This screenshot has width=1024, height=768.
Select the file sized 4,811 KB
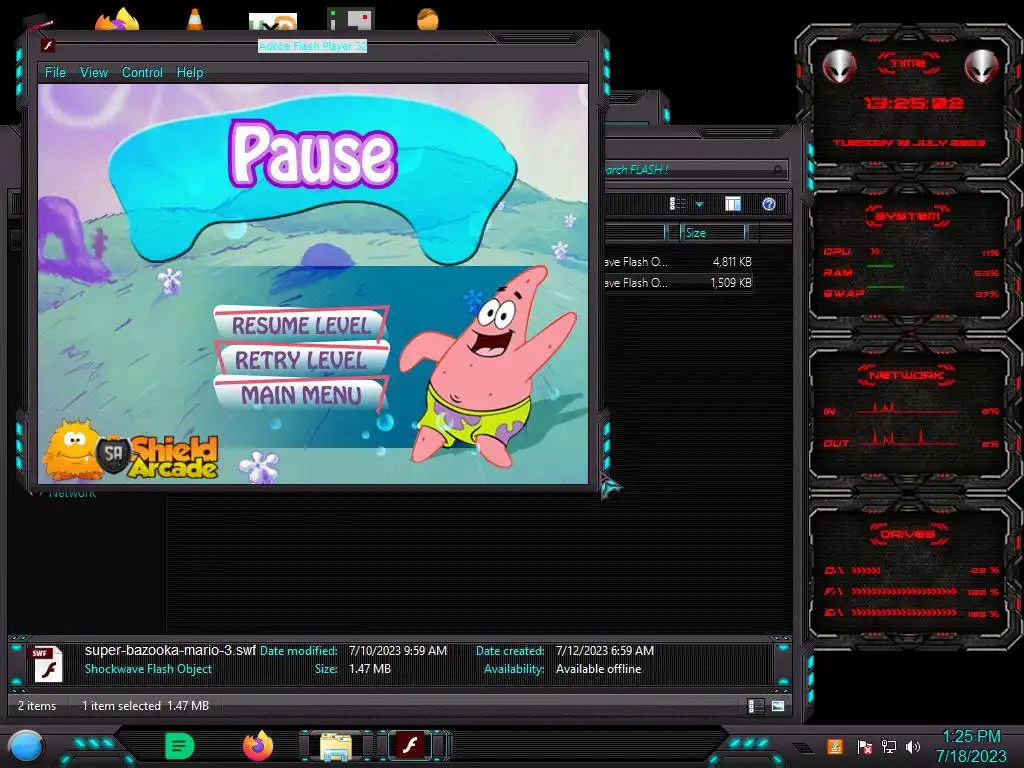[678, 262]
